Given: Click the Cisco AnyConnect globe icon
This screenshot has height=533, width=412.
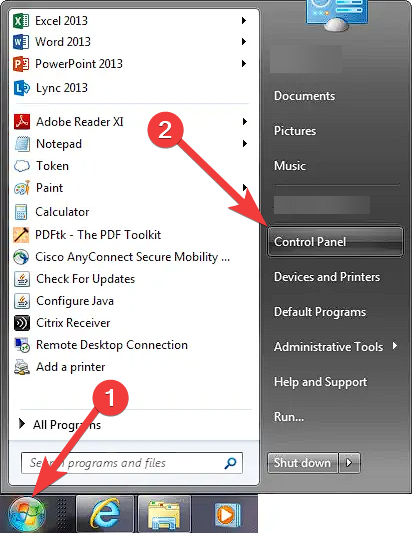Looking at the screenshot, I should [x=21, y=257].
